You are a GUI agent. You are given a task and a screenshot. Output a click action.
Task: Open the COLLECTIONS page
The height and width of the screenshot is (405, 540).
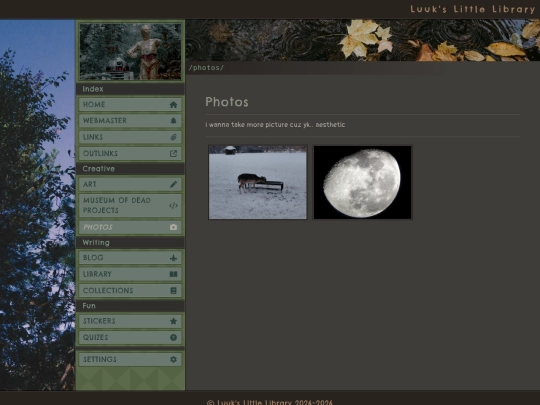pos(130,291)
